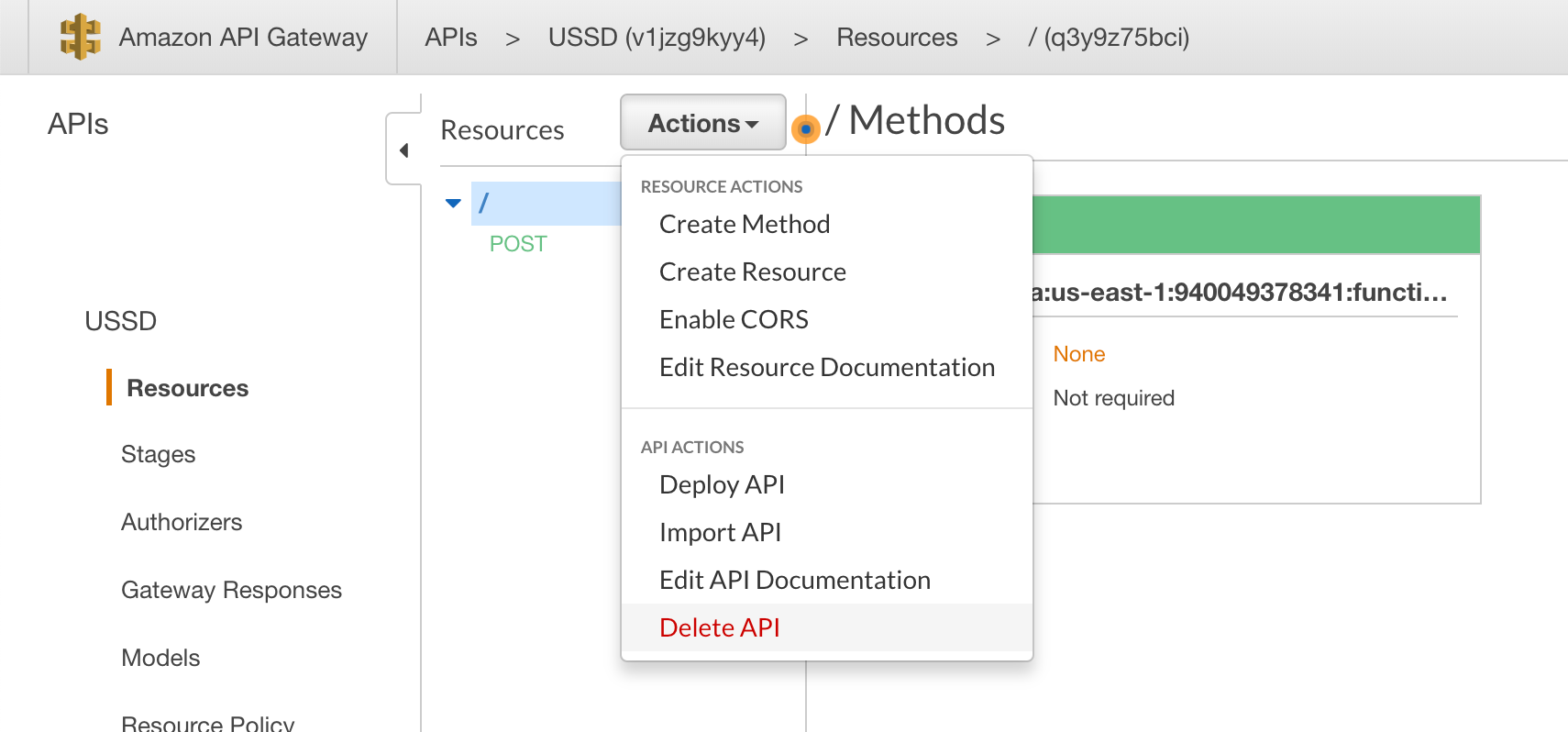The width and height of the screenshot is (1568, 732).
Task: Open Resource Policy in sidebar
Action: point(208,723)
